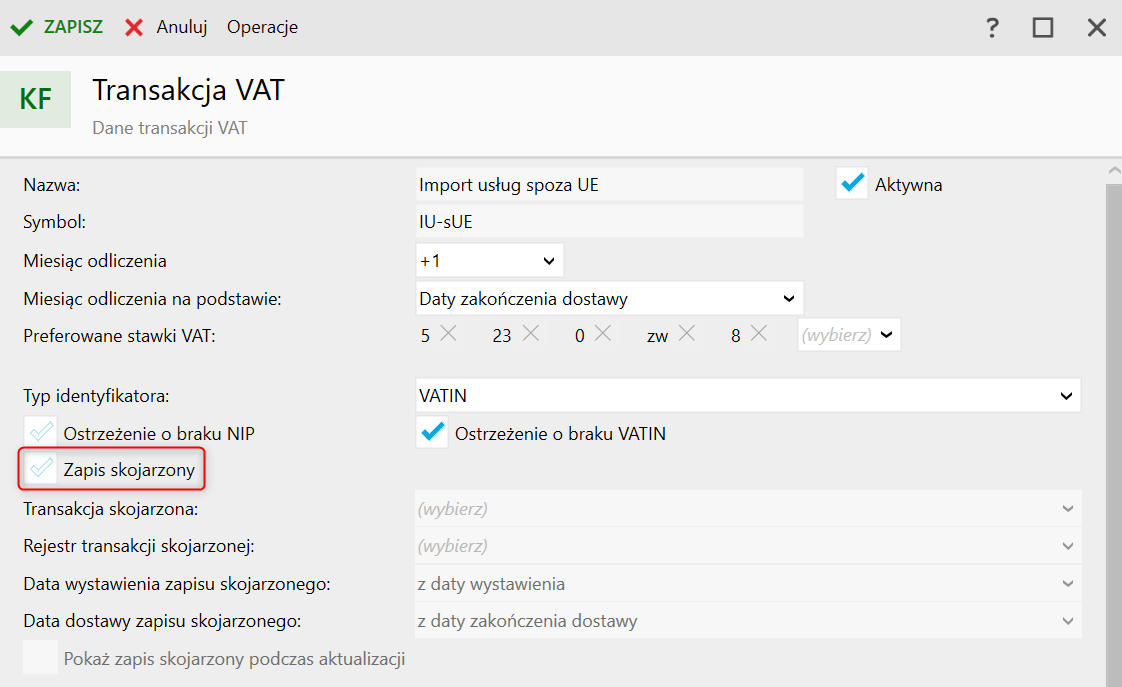Tick the Zapis skojarzony checkbox
1122x687 pixels.
[41, 468]
